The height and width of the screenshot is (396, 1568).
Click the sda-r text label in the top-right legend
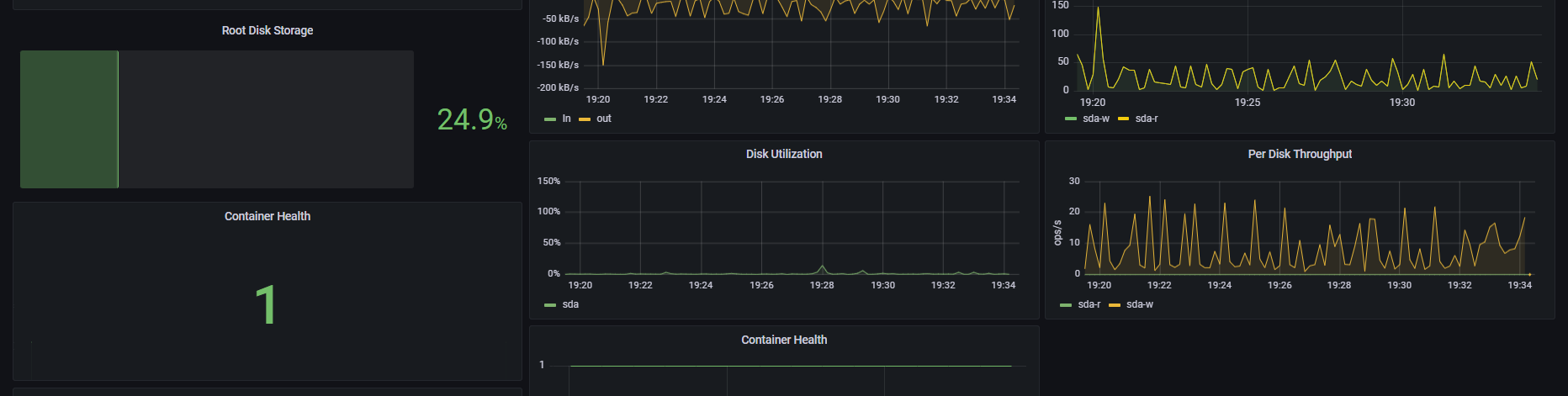pos(1147,119)
